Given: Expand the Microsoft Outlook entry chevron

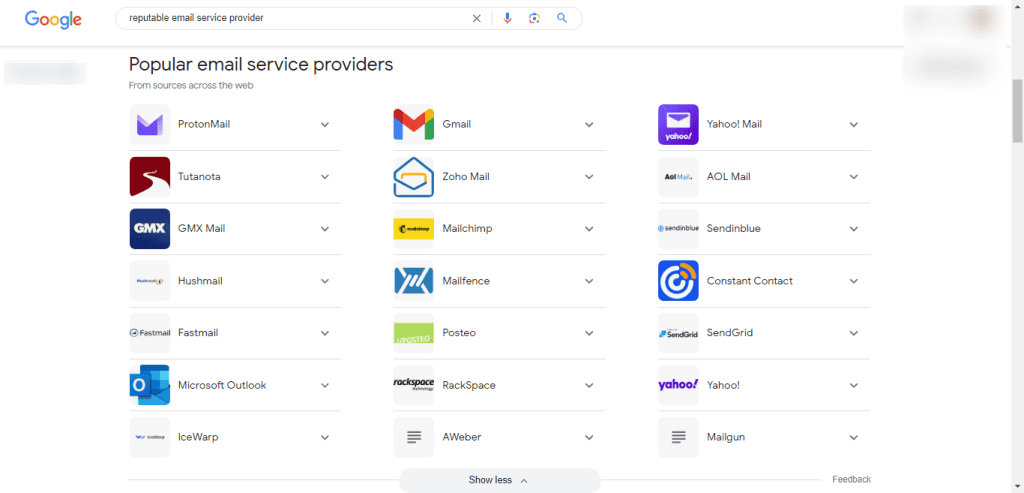Looking at the screenshot, I should coord(325,386).
